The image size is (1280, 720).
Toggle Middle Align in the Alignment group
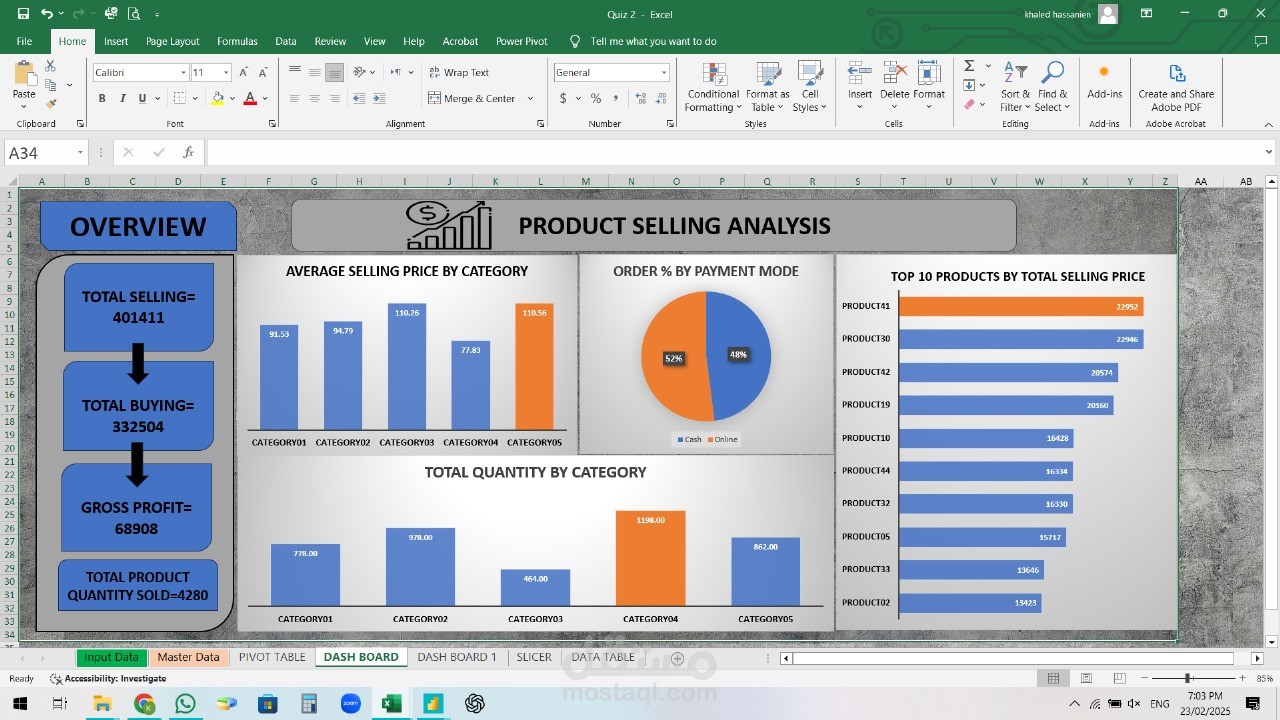pos(314,72)
